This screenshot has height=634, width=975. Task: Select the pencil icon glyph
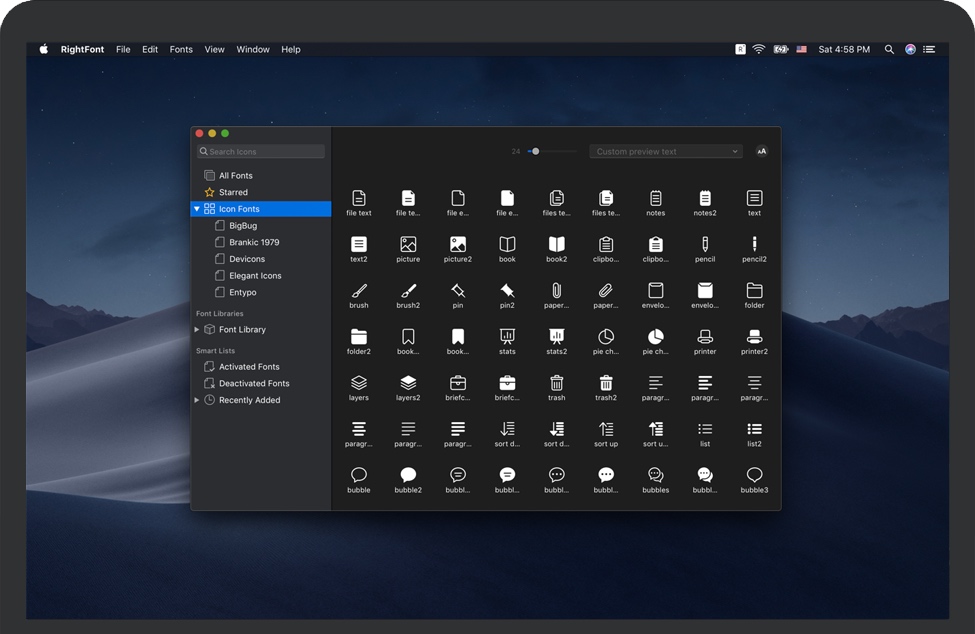click(x=705, y=244)
